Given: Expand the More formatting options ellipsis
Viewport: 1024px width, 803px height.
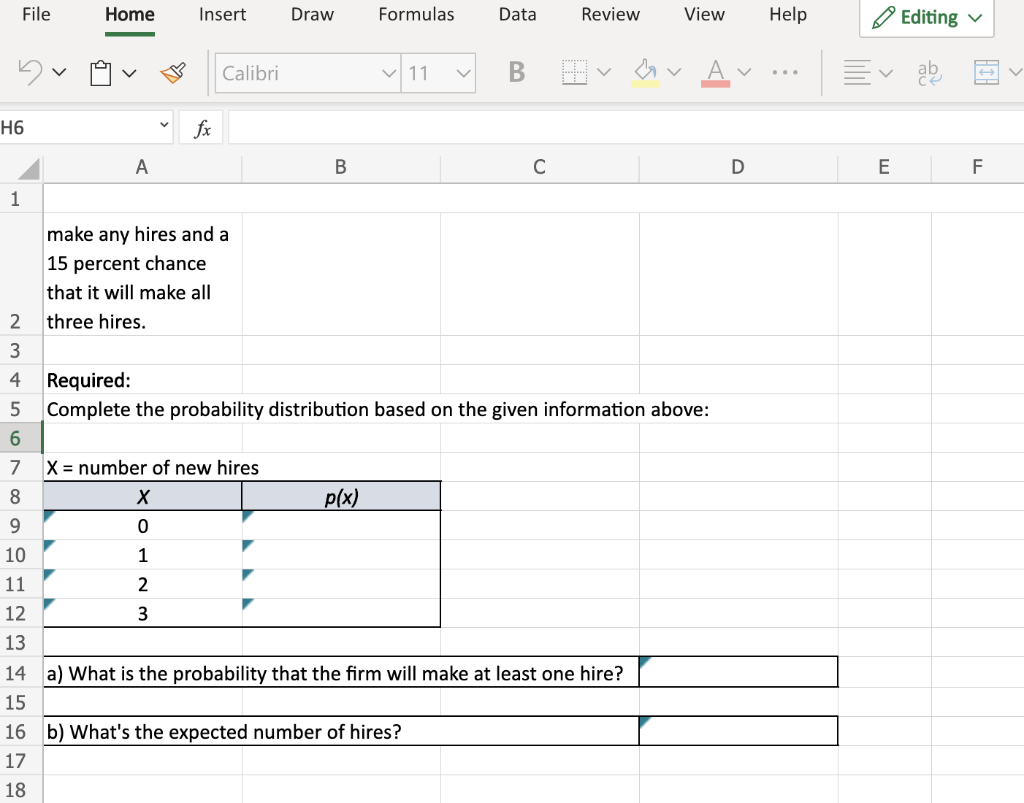Looking at the screenshot, I should [x=785, y=72].
